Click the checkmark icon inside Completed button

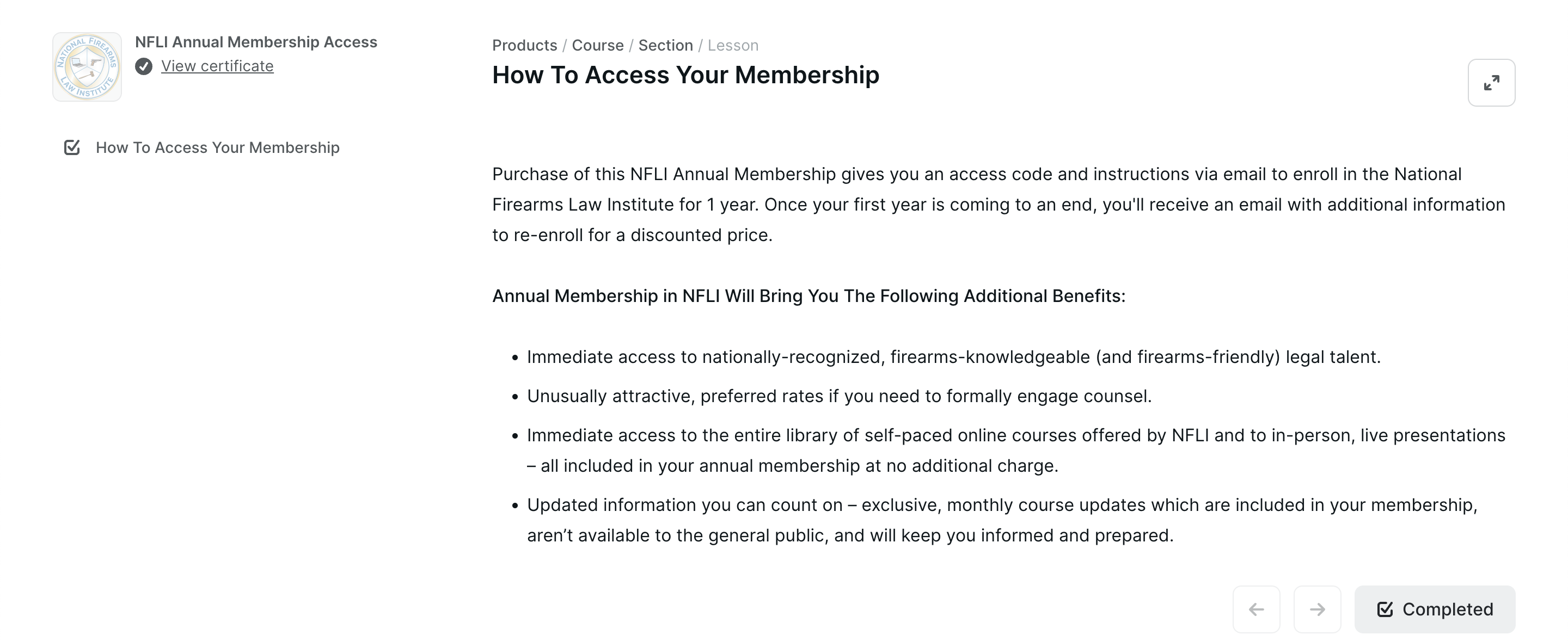1385,609
